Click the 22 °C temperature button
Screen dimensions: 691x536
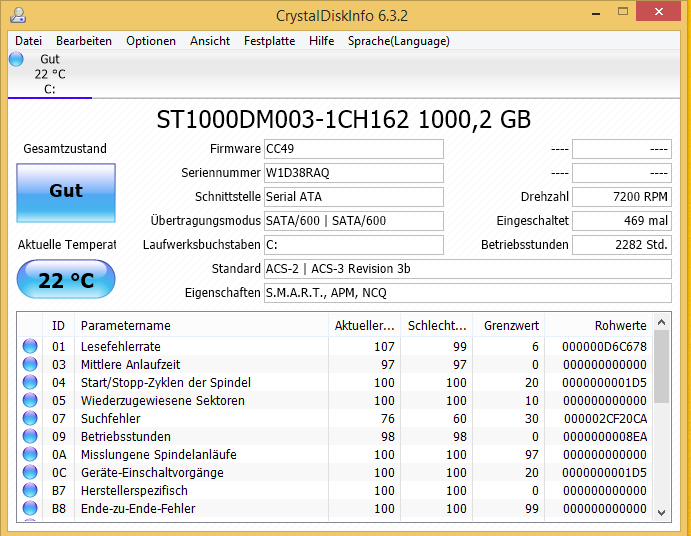[66, 279]
